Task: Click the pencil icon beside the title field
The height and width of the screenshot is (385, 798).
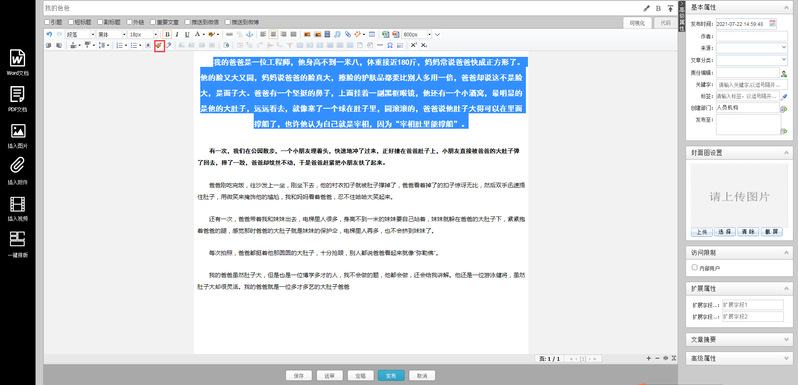Action: point(647,8)
